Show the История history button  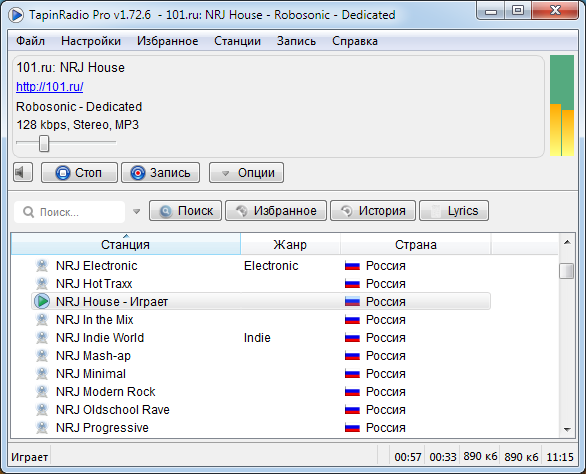pos(373,210)
